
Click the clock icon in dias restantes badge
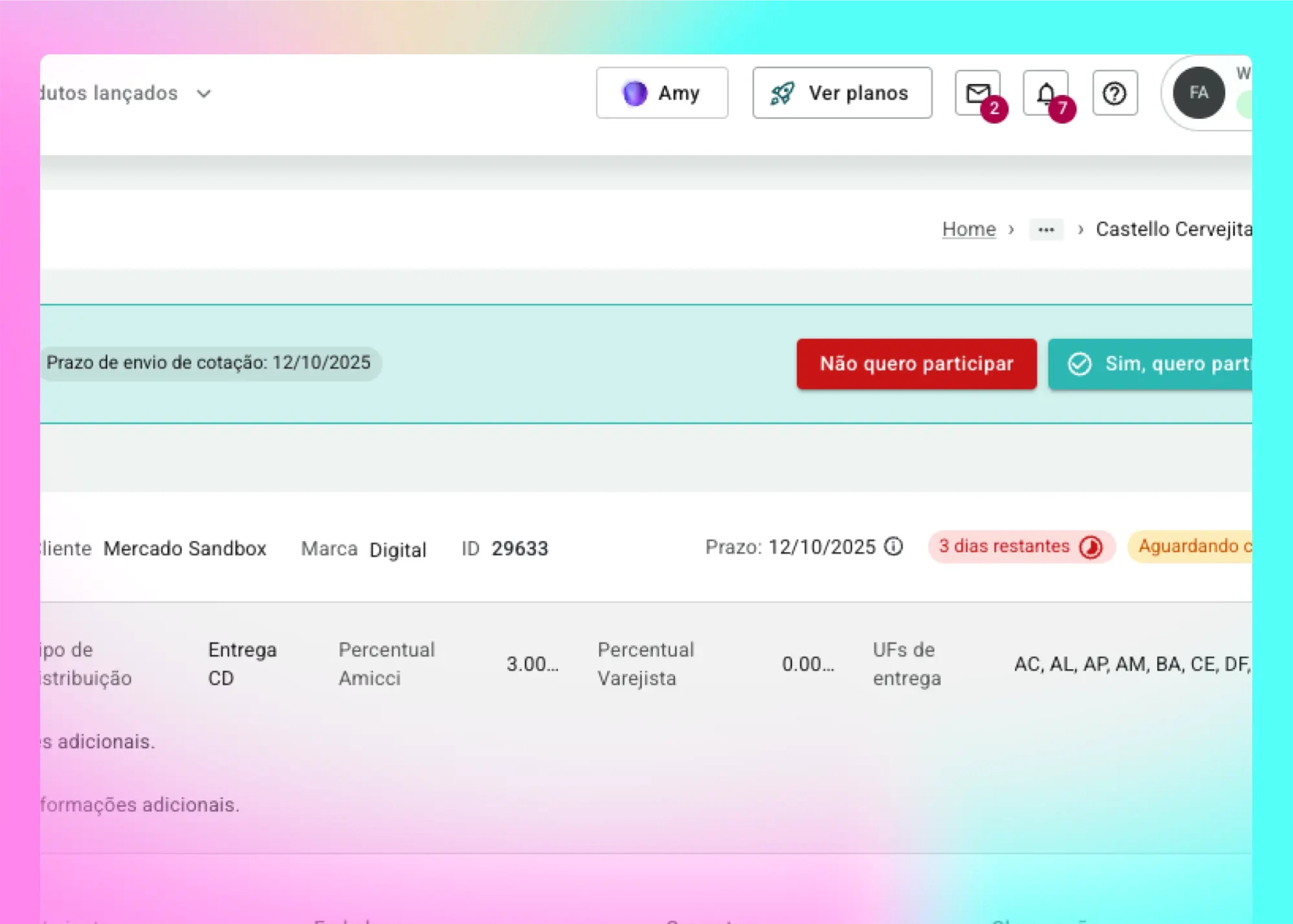pyautogui.click(x=1090, y=547)
